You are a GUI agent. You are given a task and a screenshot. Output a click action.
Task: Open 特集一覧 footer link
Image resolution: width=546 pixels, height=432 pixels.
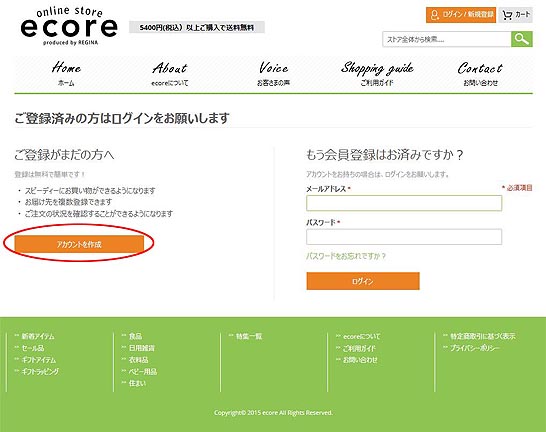click(x=249, y=336)
